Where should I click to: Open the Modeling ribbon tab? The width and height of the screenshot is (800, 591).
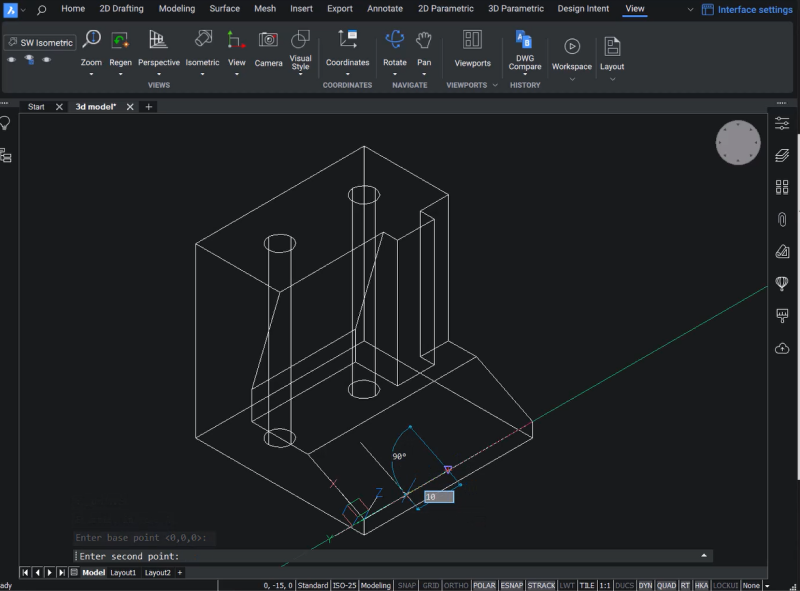click(x=176, y=8)
